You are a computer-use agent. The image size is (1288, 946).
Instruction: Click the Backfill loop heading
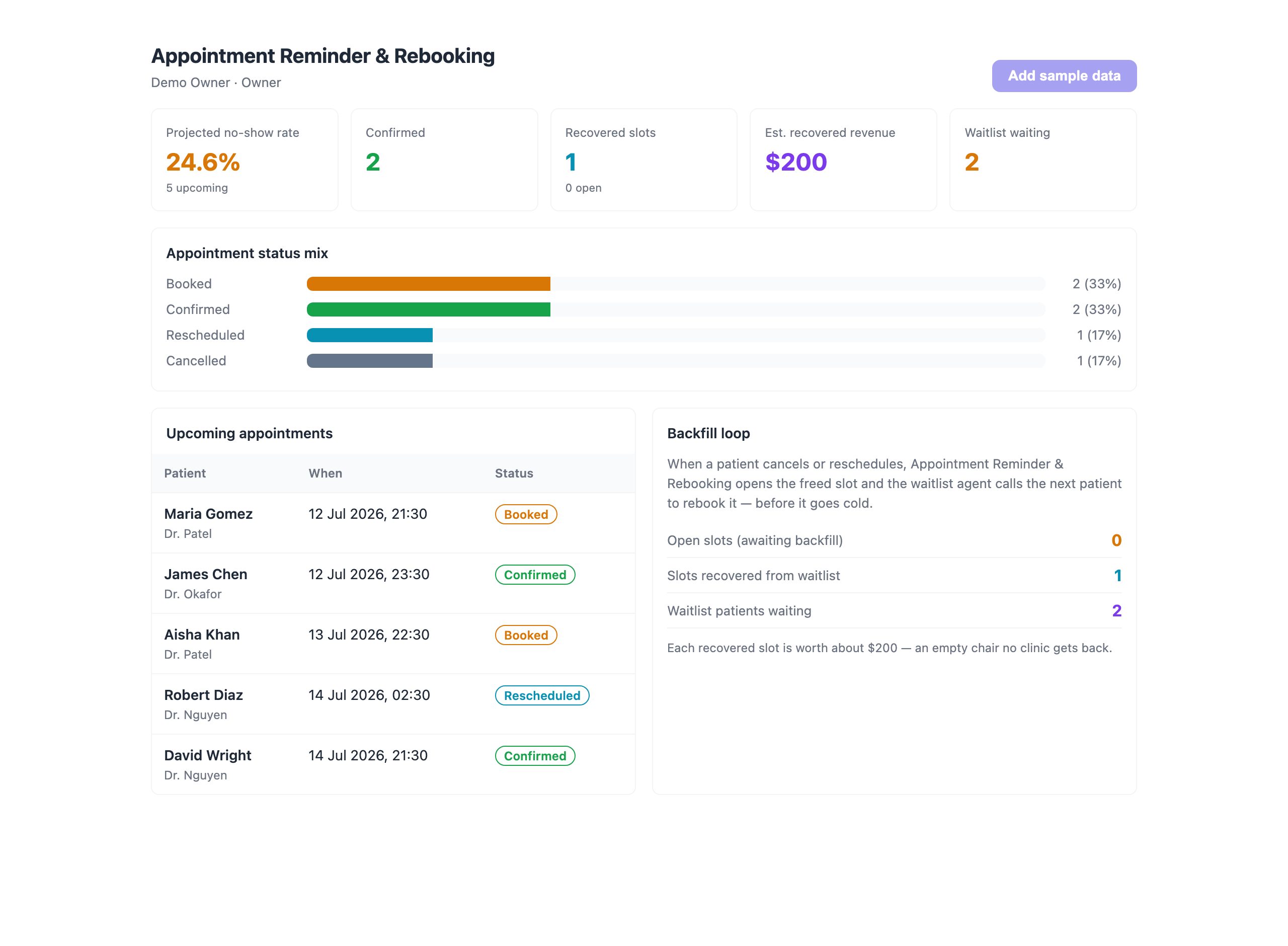point(708,433)
